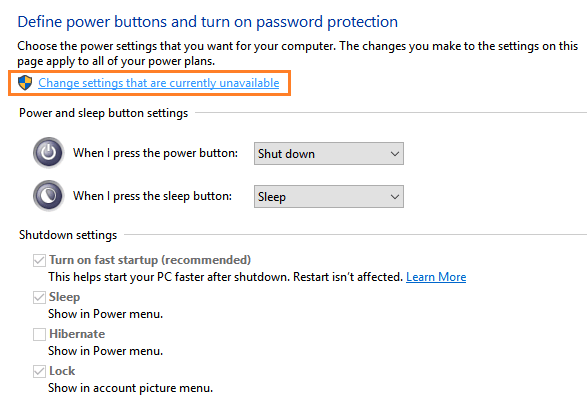Click the sleep button moon icon

click(x=49, y=196)
